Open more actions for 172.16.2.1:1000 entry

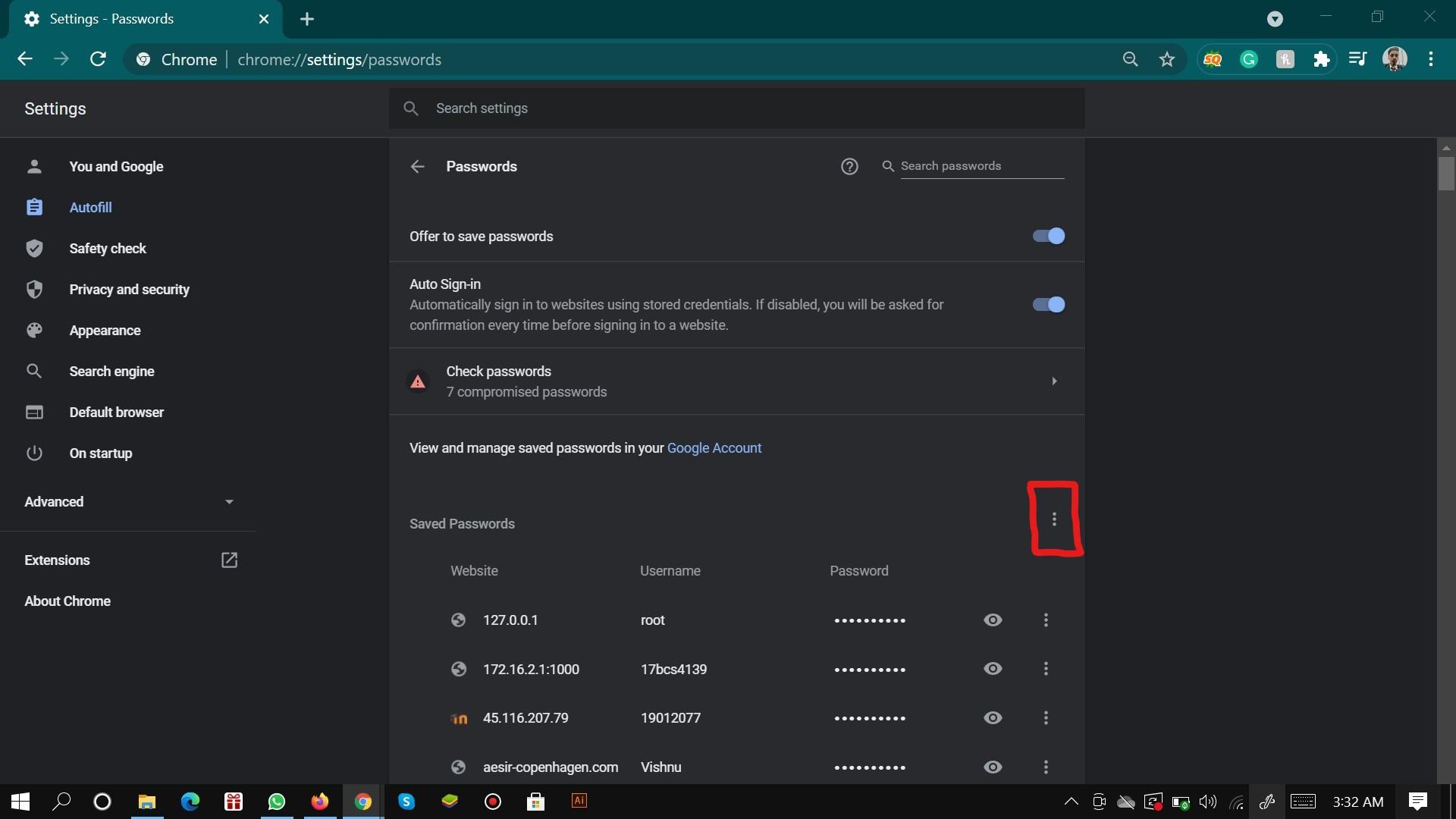point(1046,669)
